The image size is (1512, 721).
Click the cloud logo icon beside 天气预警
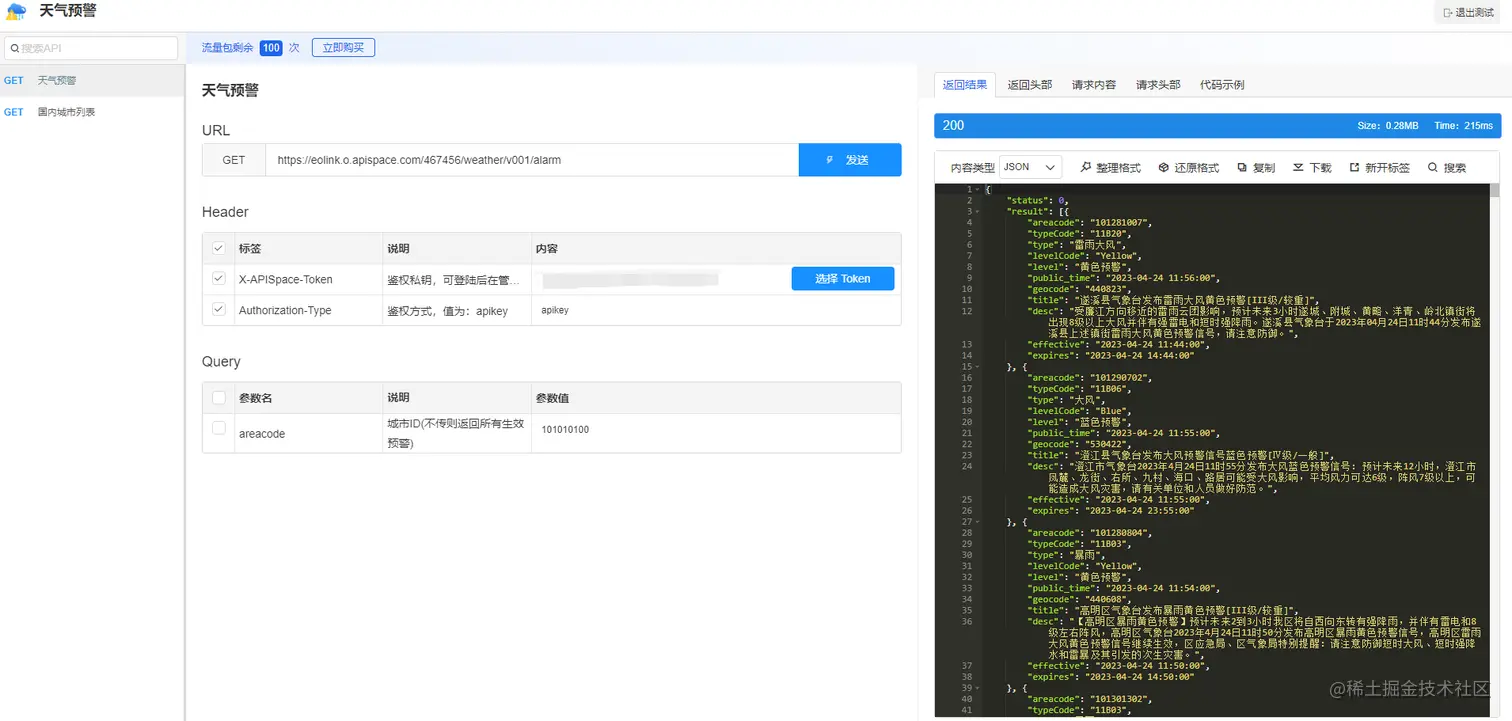[x=16, y=12]
